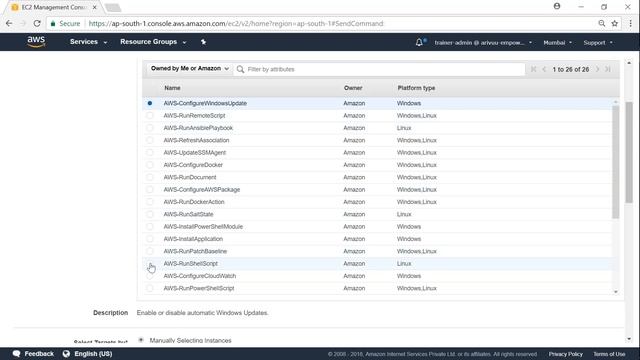Viewport: 640px width, 360px height.
Task: Bookmark page with star icon
Action: click(615, 24)
